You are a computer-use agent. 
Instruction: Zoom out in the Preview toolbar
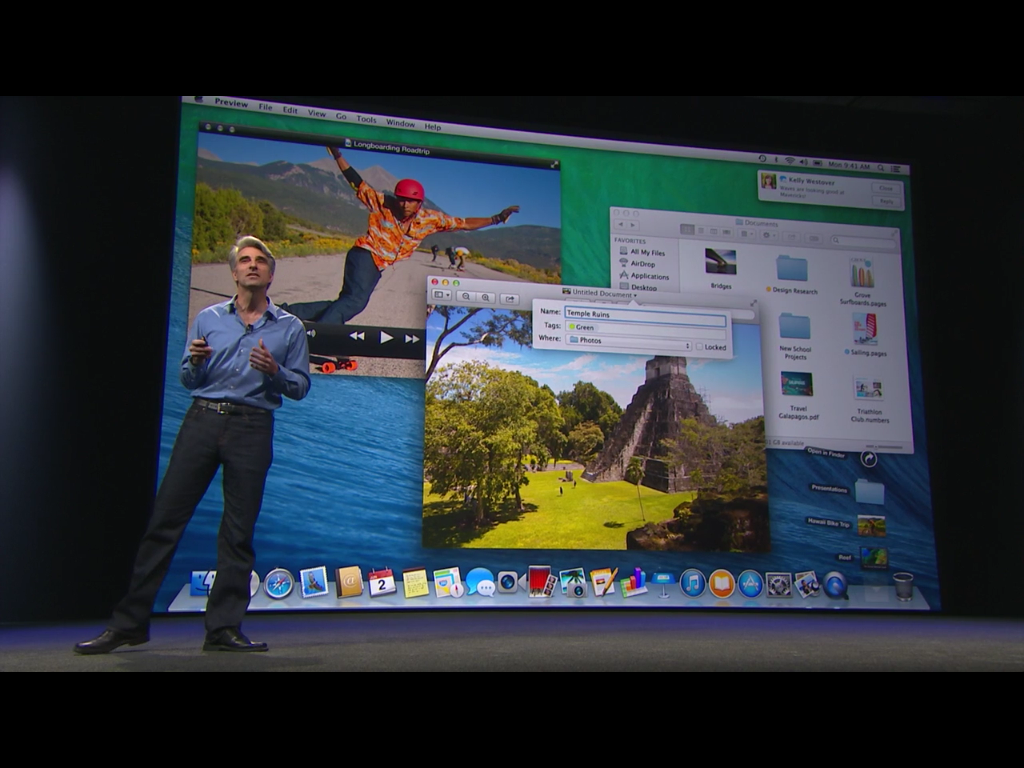[x=466, y=296]
